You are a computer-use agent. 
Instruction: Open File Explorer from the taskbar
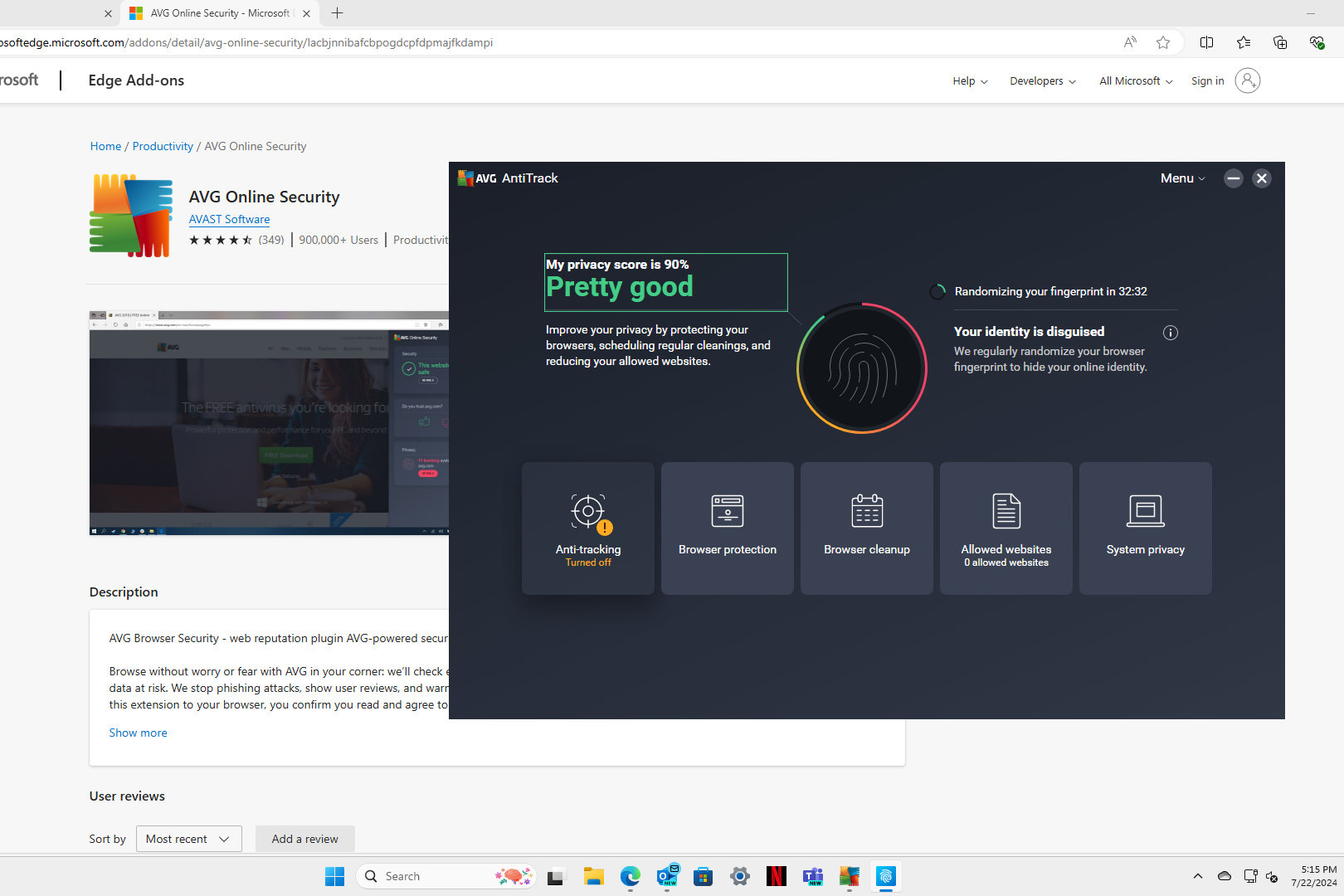click(x=593, y=876)
